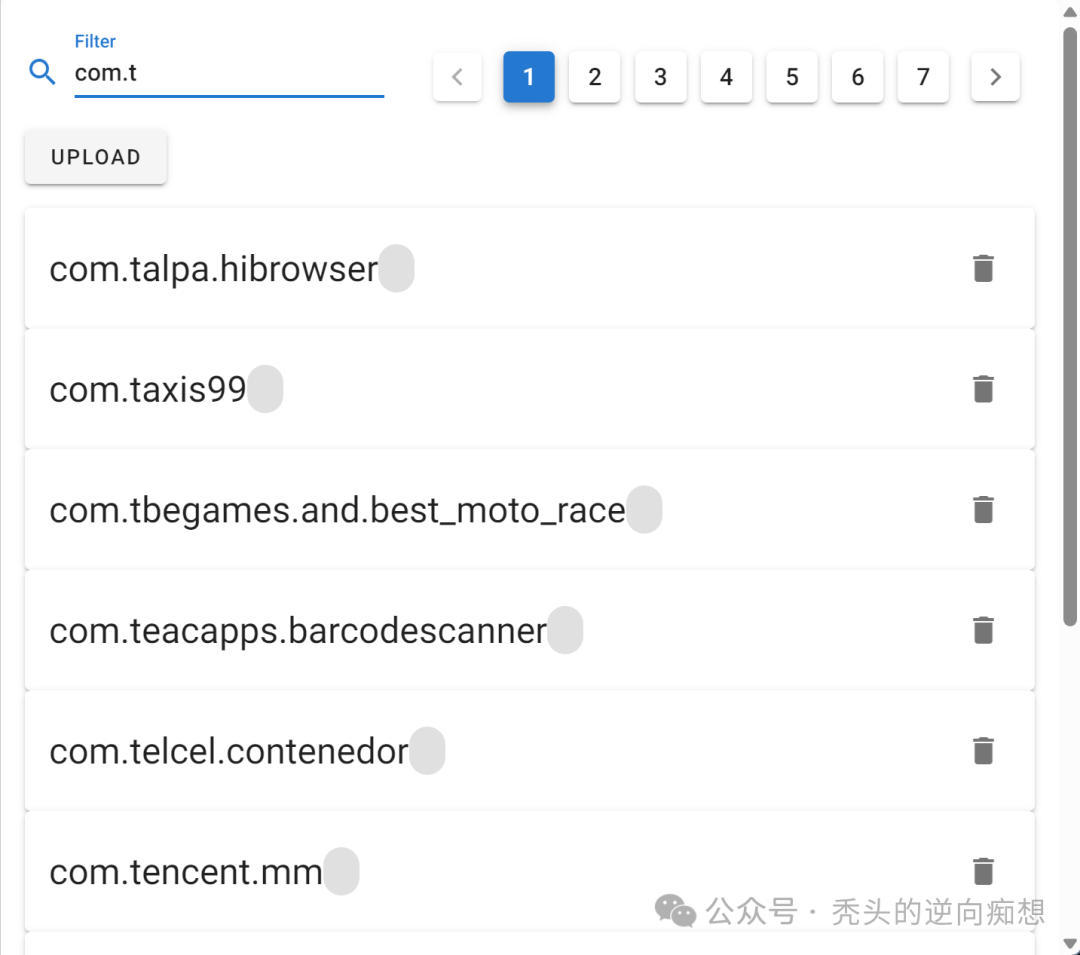Click the search magnifier icon
Viewport: 1080px width, 955px height.
coord(42,72)
